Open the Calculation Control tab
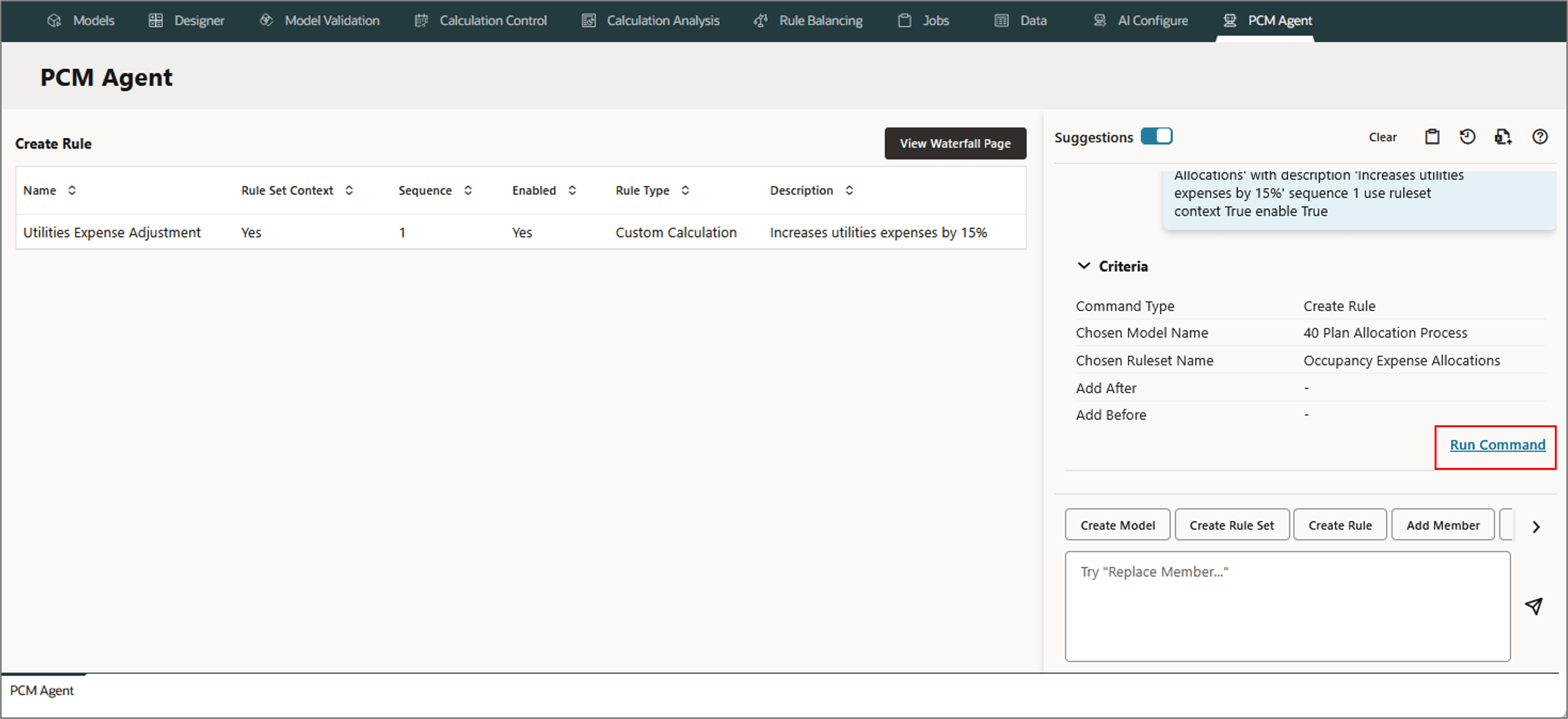The width and height of the screenshot is (1568, 719). point(481,21)
